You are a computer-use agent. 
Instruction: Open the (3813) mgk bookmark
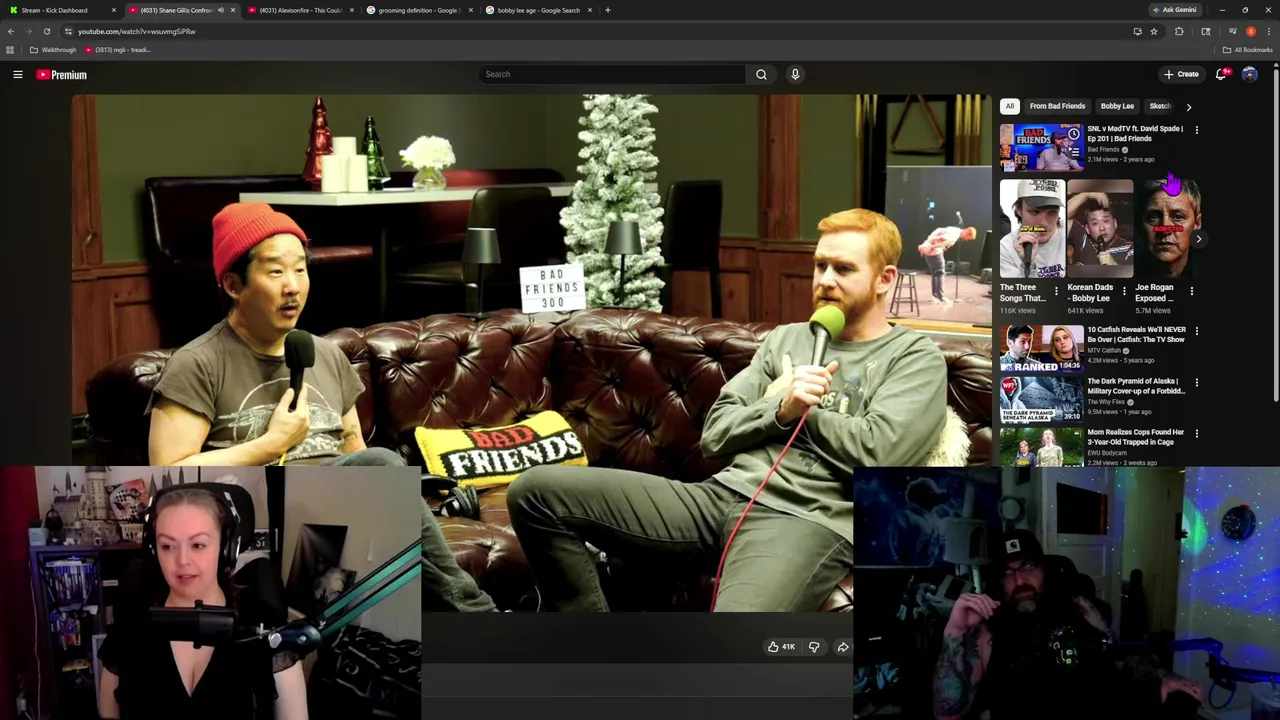pyautogui.click(x=118, y=50)
